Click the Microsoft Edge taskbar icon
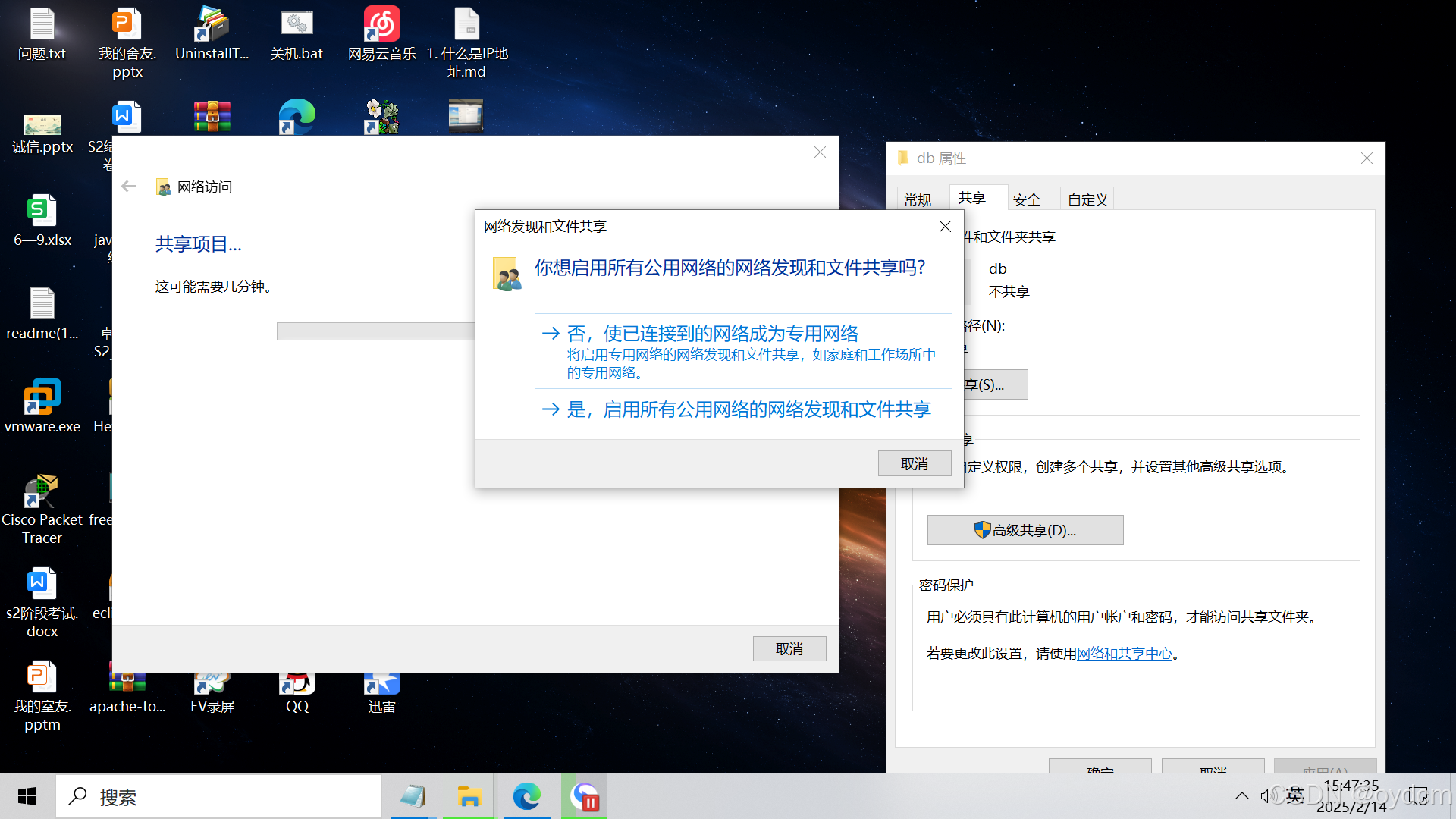 526,796
